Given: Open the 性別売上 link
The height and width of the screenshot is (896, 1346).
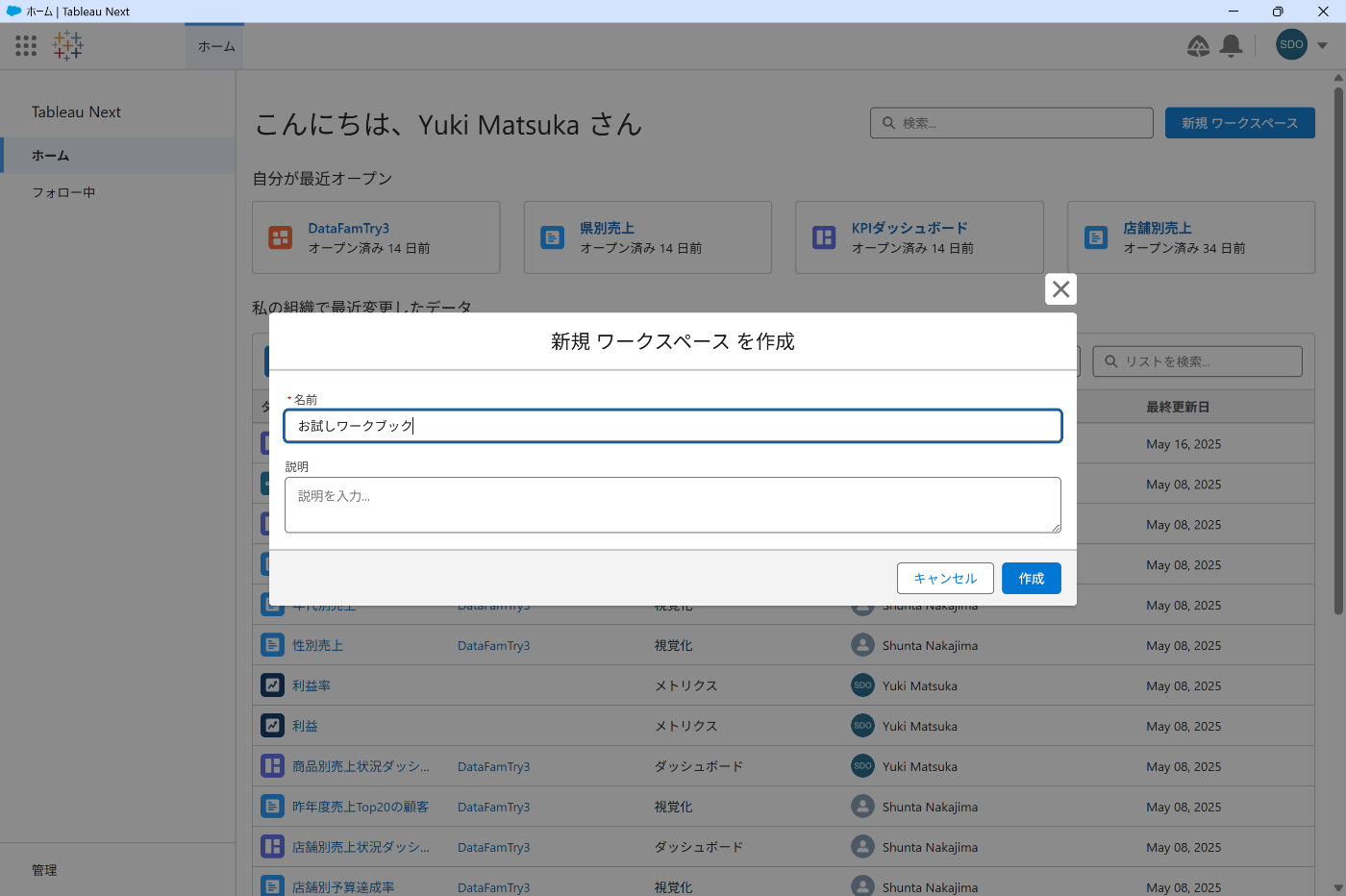Looking at the screenshot, I should (x=317, y=646).
